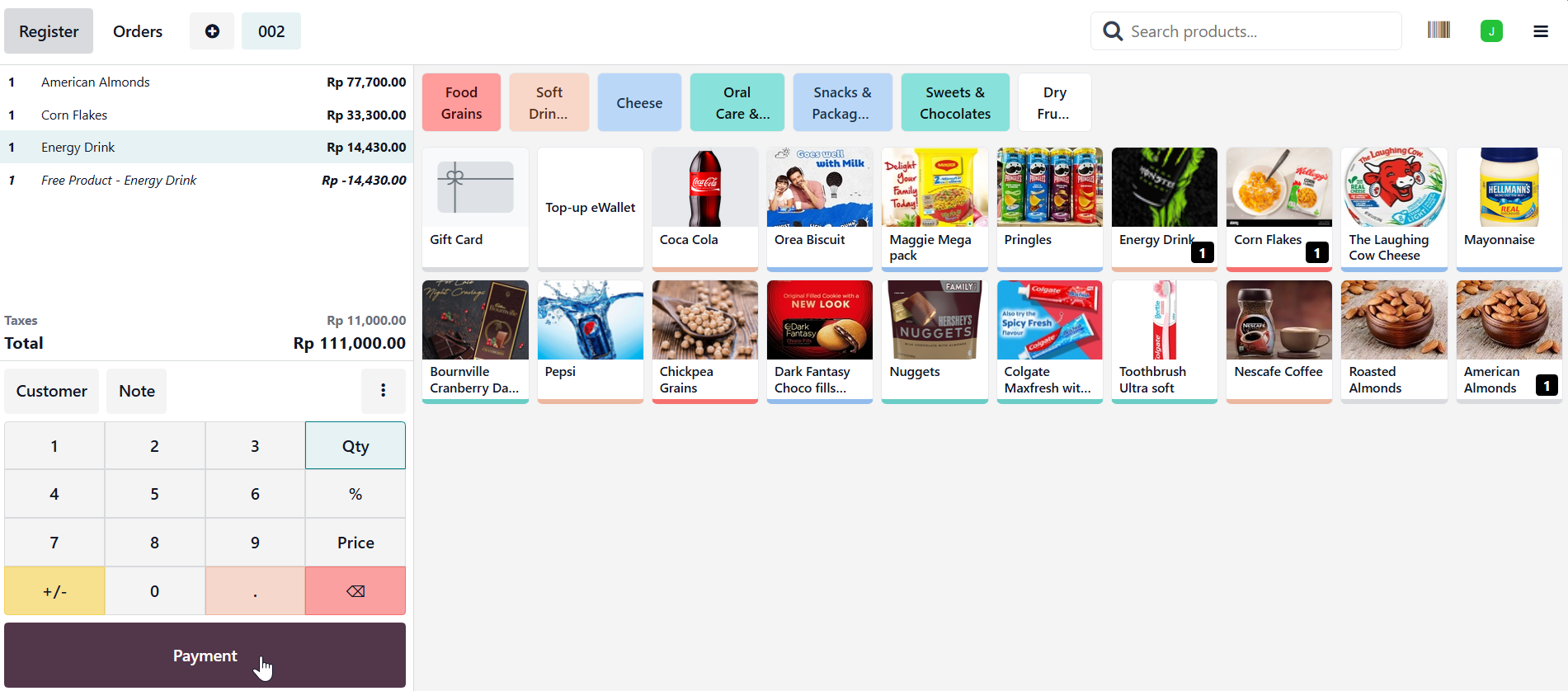Add Chickpea Grains to order
The width and height of the screenshot is (1568, 691).
pos(704,341)
